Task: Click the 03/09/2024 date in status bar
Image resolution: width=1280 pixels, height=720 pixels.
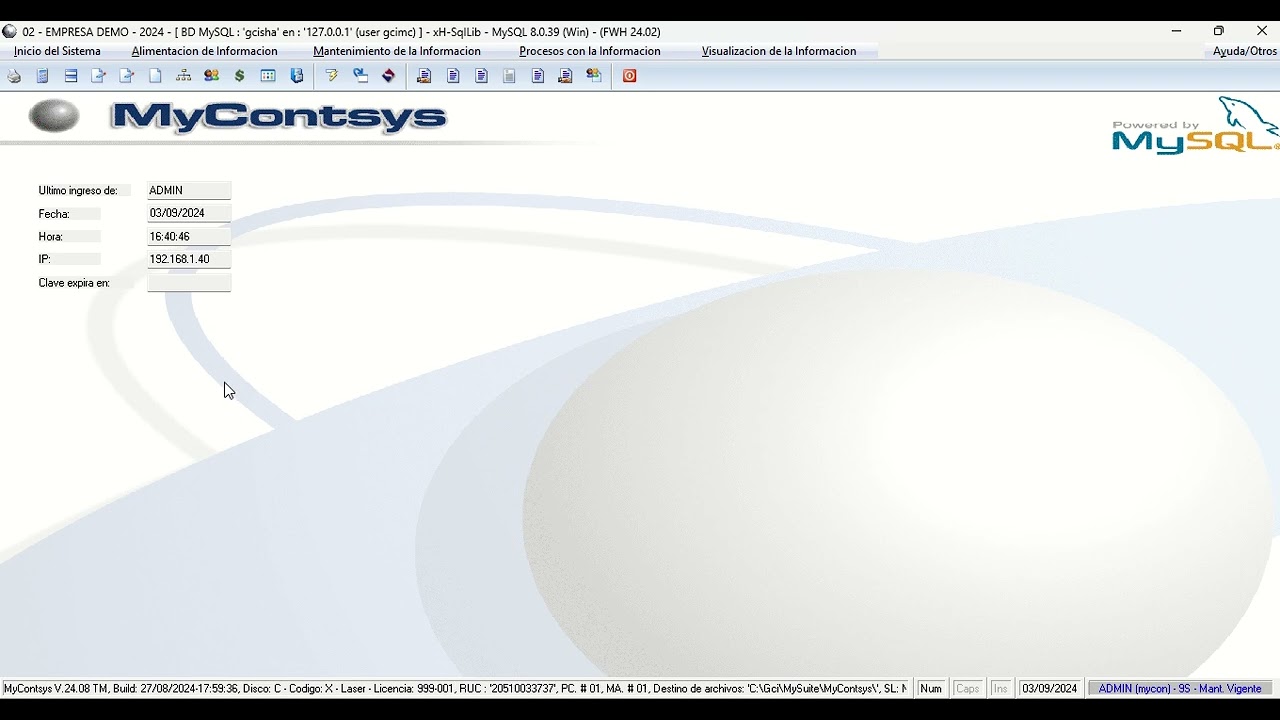Action: tap(1050, 688)
